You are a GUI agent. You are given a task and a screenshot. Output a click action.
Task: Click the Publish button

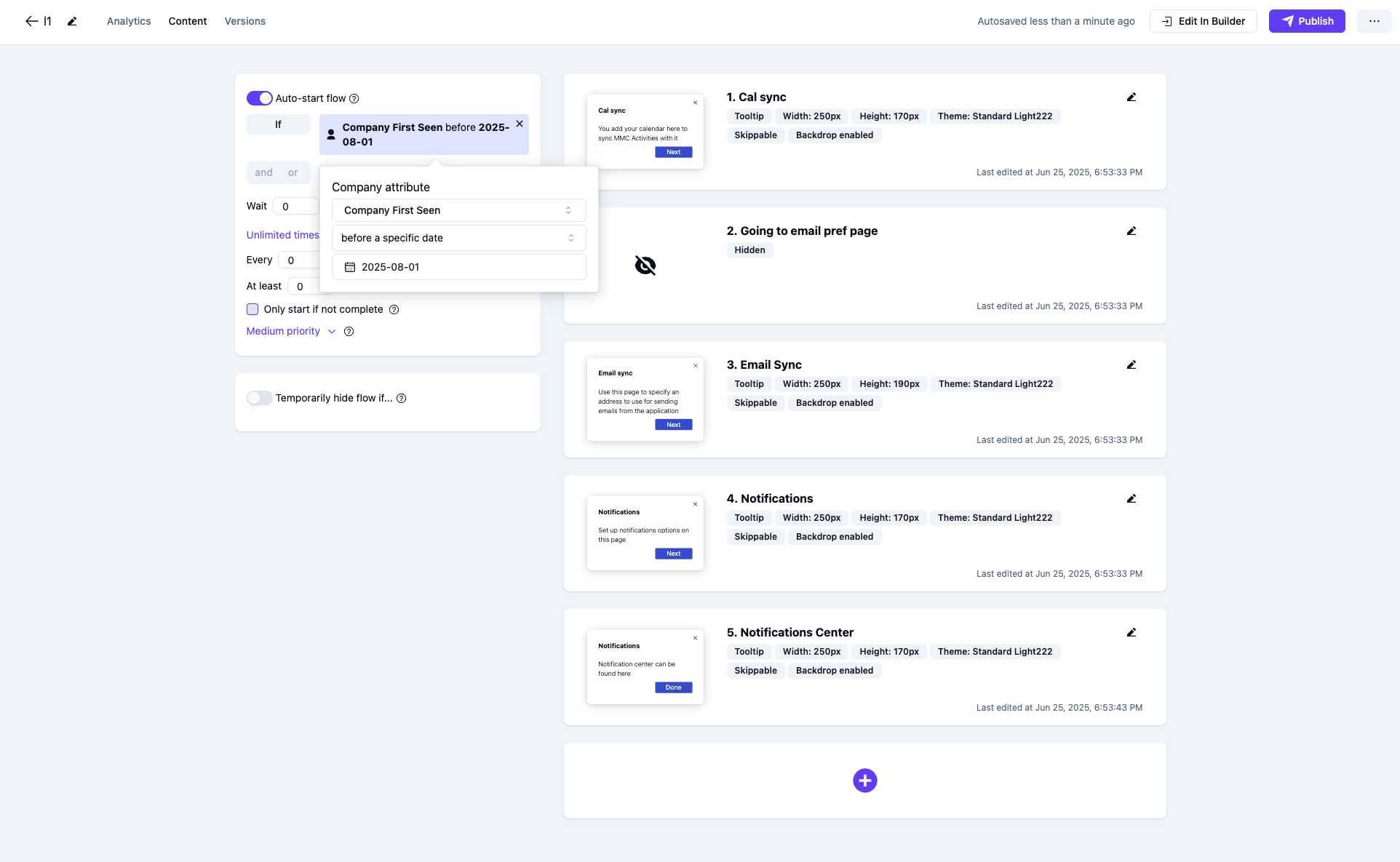click(1306, 21)
